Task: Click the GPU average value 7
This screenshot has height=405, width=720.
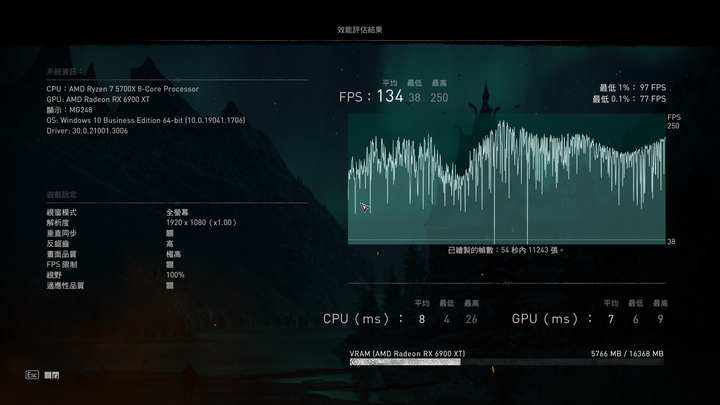Action: (611, 319)
